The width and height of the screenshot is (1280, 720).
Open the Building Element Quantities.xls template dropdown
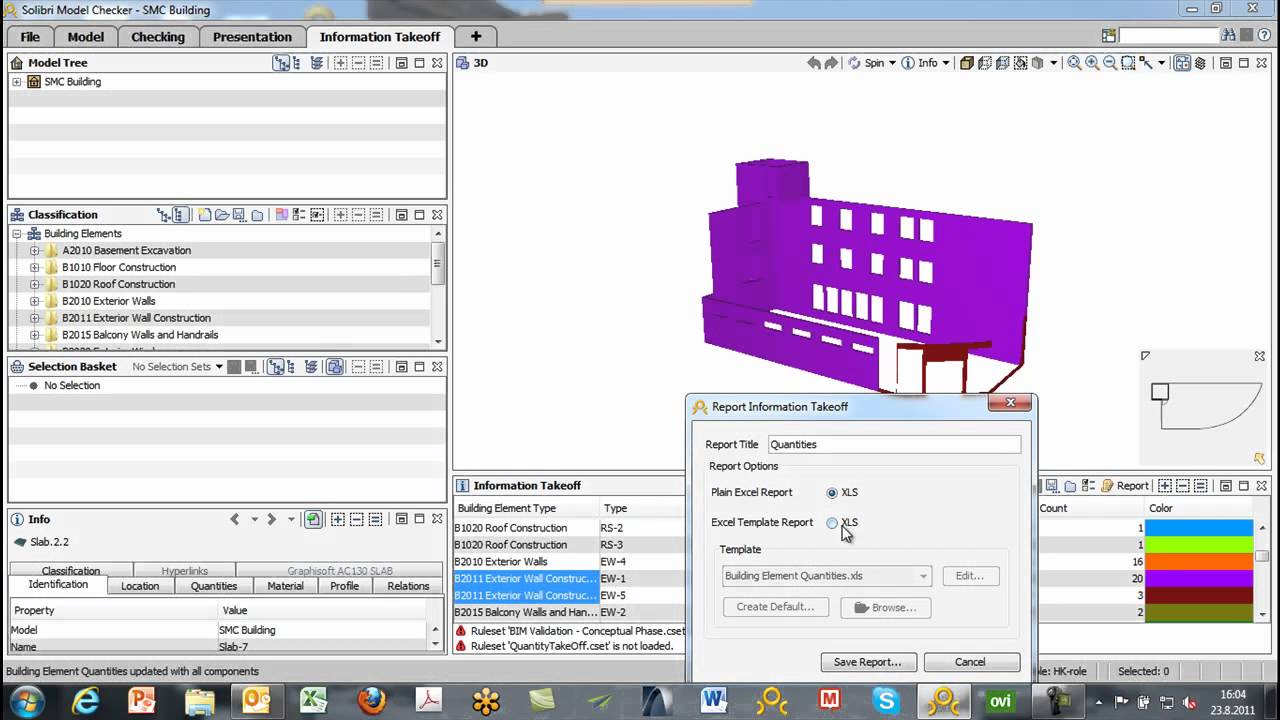click(x=923, y=577)
